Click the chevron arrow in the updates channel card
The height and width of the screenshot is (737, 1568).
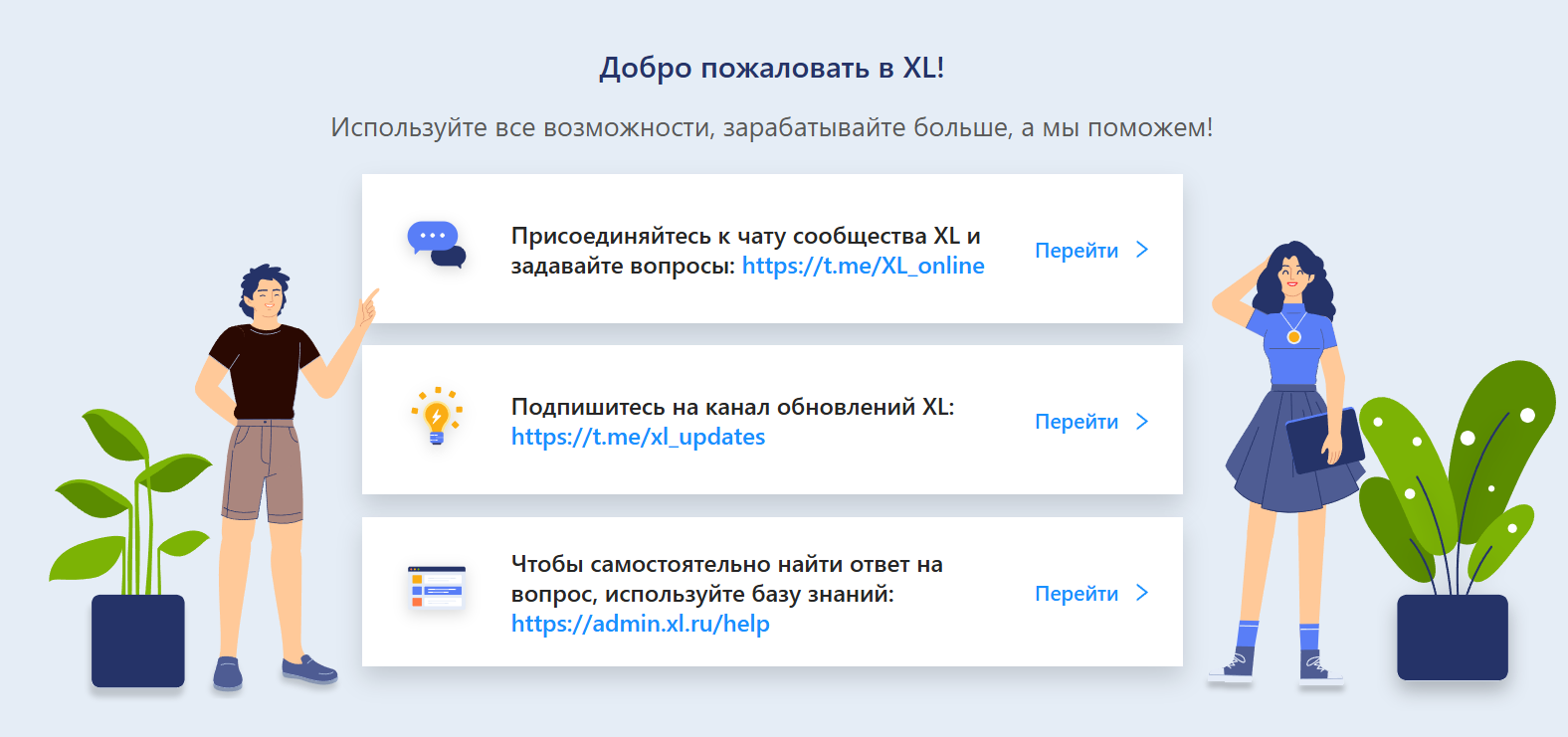click(1142, 422)
